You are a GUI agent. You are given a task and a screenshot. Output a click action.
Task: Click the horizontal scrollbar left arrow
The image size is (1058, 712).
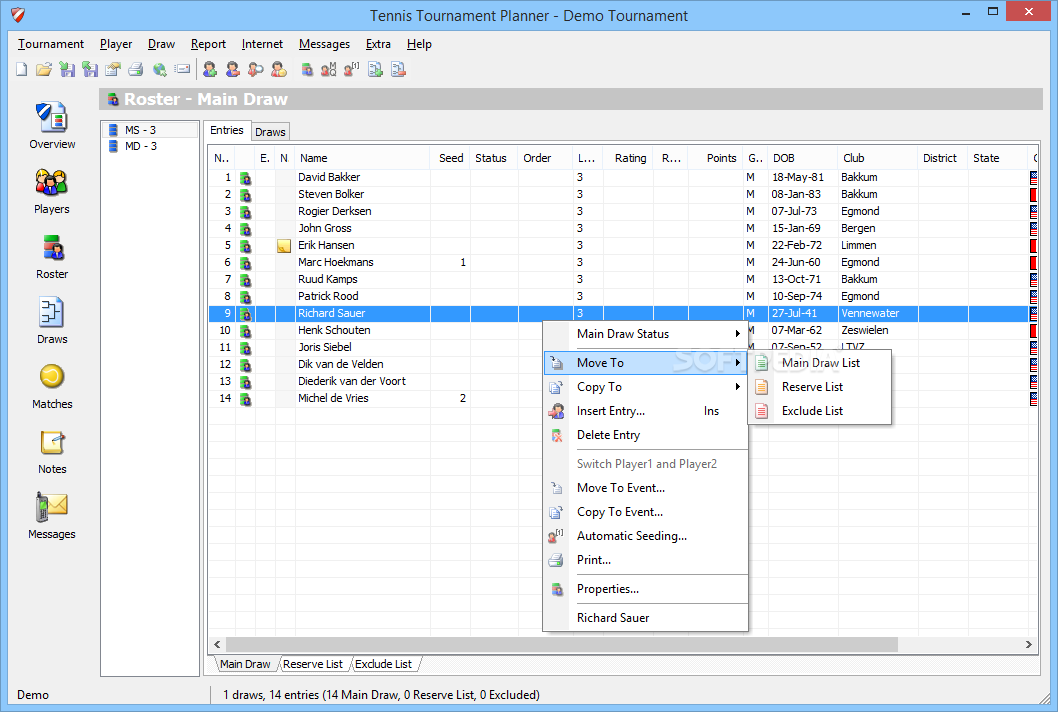click(217, 645)
